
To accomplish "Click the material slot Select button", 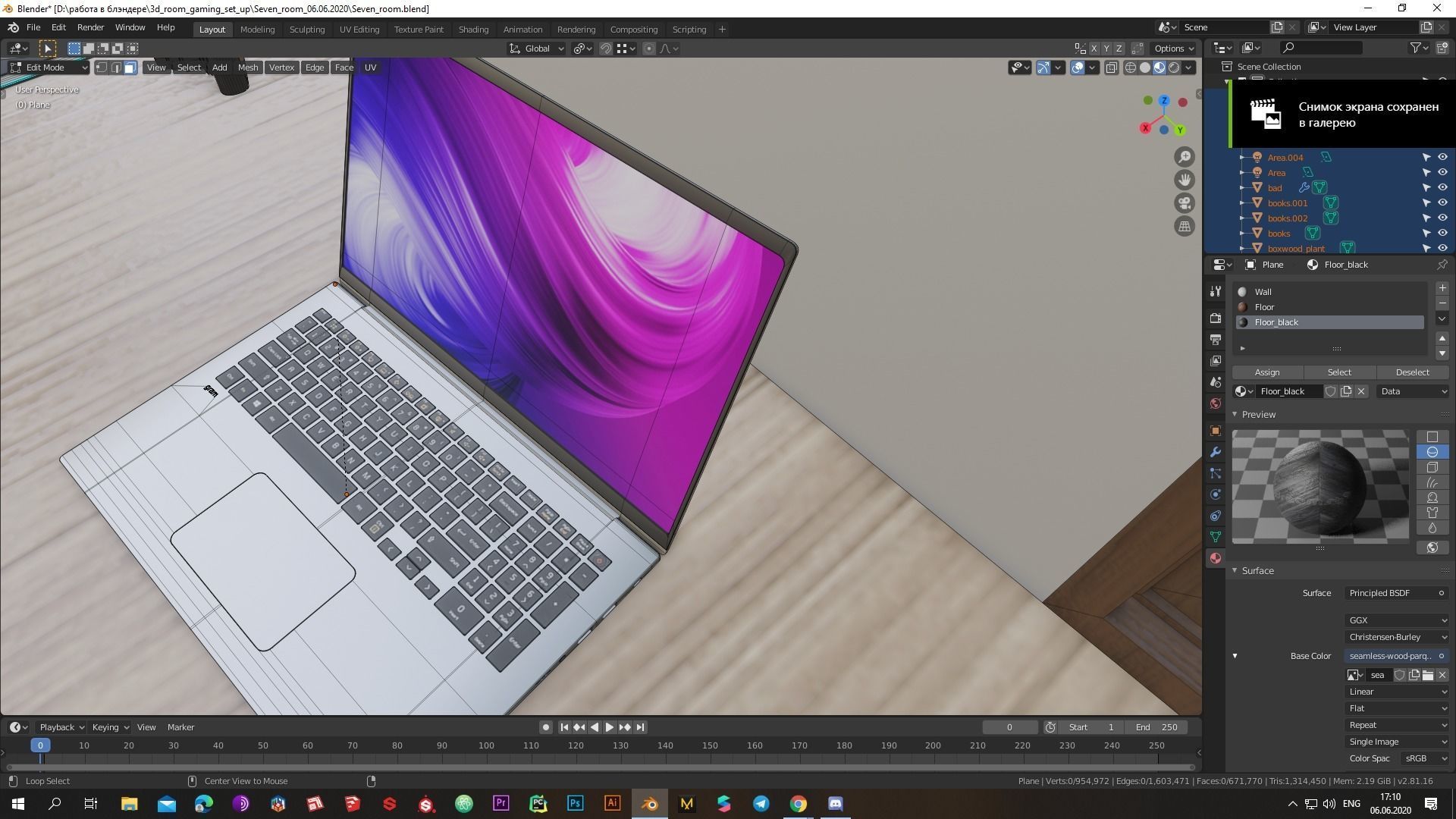I will (1339, 372).
